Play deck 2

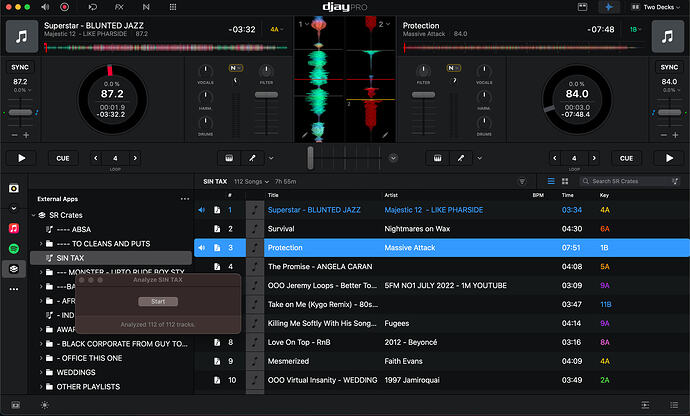pyautogui.click(x=669, y=158)
